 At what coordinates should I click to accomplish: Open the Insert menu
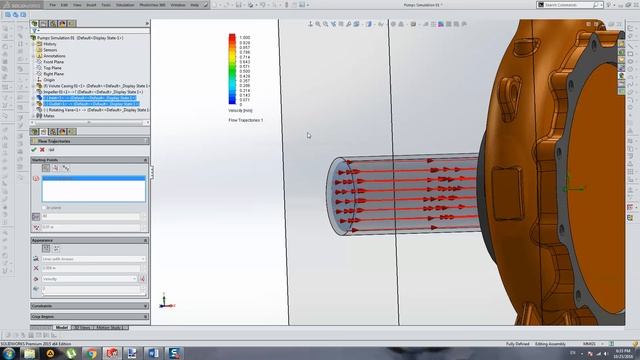coord(91,5)
